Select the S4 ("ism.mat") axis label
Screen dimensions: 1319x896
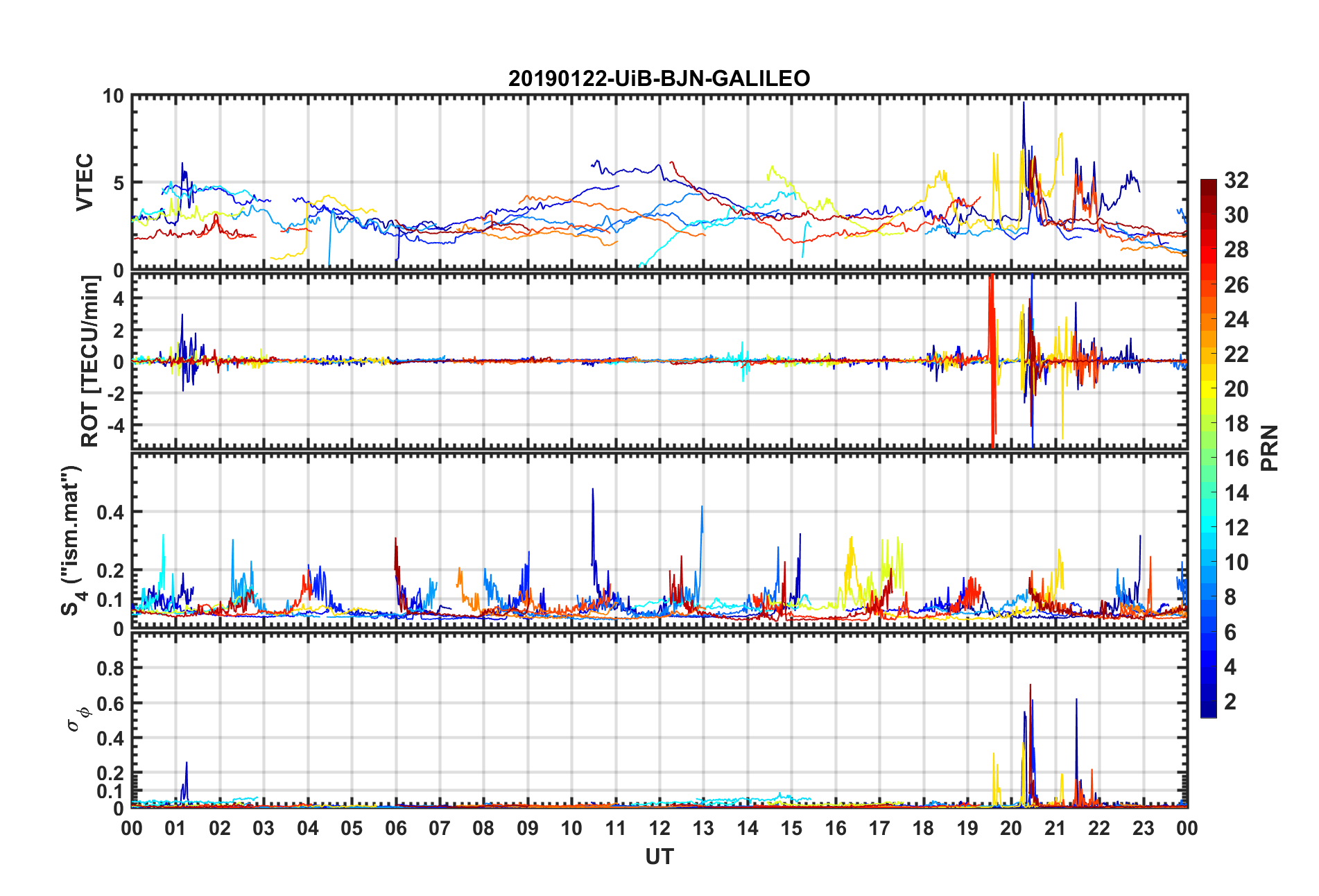[71, 541]
